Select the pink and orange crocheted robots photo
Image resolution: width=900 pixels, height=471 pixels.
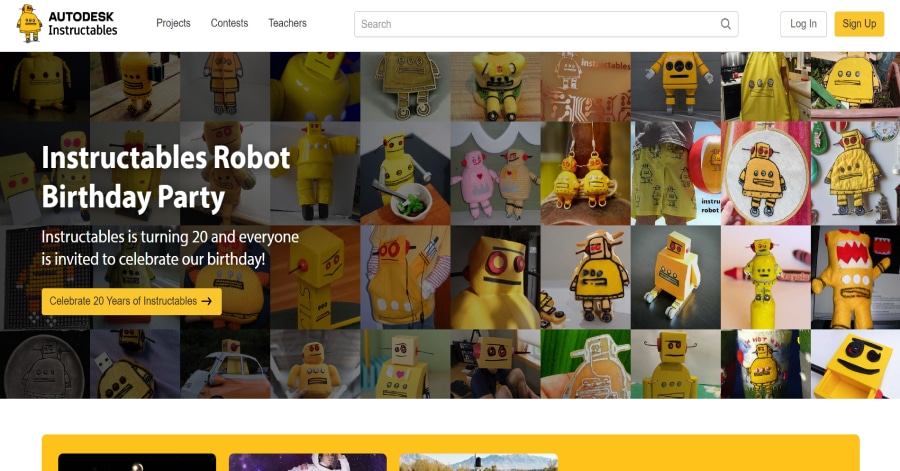tap(495, 173)
